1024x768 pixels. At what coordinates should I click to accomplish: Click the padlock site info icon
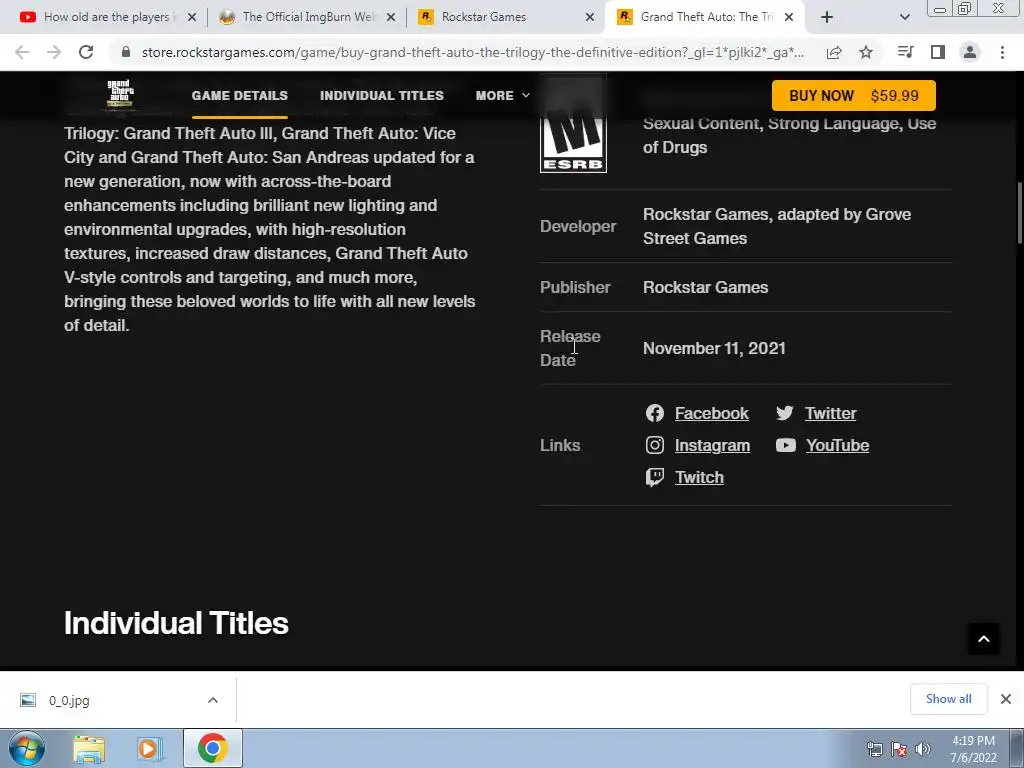(126, 52)
